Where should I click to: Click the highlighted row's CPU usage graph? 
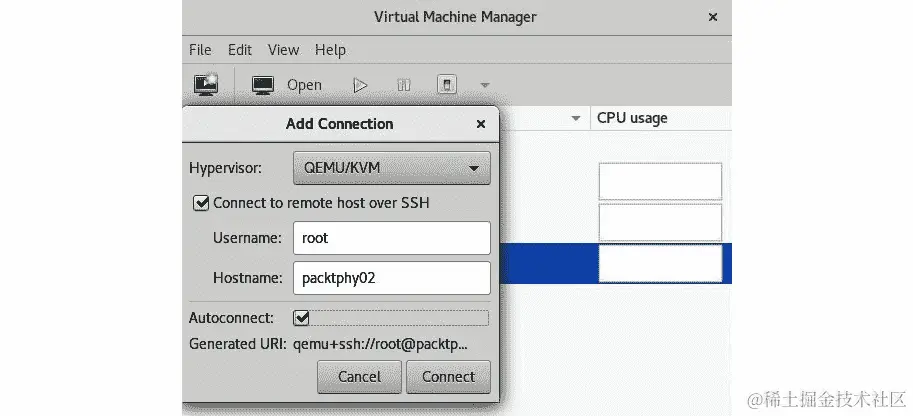[x=660, y=263]
